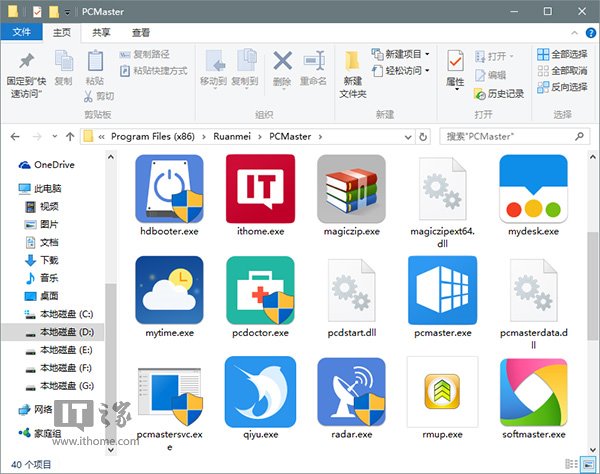The height and width of the screenshot is (474, 600).
Task: Switch to View (查看) tab
Action: (140, 33)
